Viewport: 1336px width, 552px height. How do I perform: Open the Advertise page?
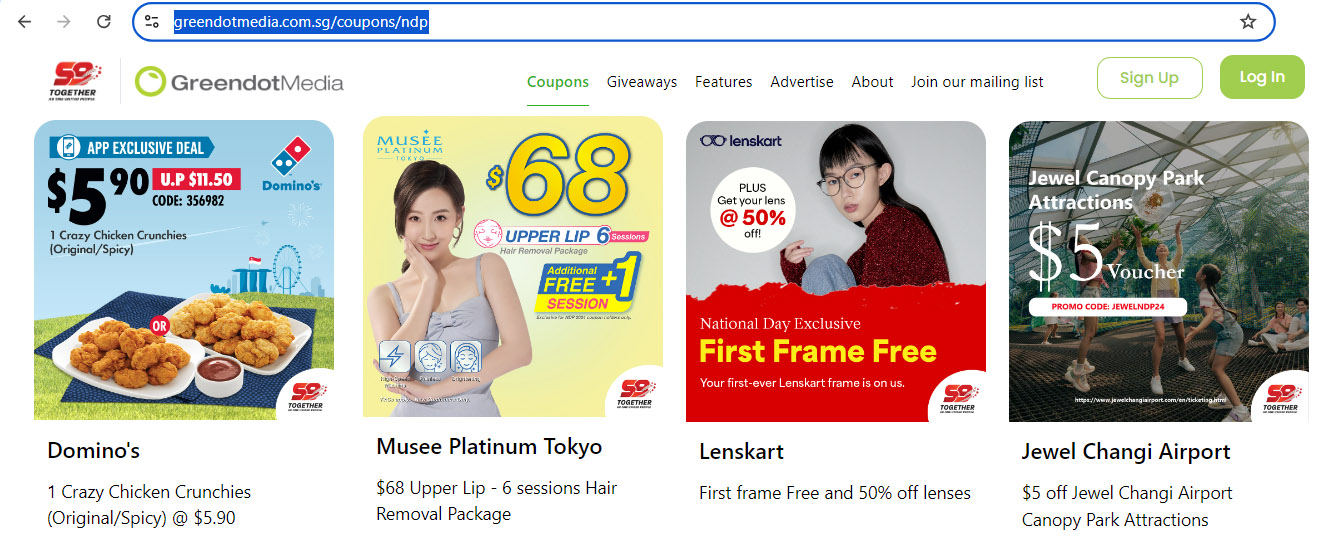802,82
